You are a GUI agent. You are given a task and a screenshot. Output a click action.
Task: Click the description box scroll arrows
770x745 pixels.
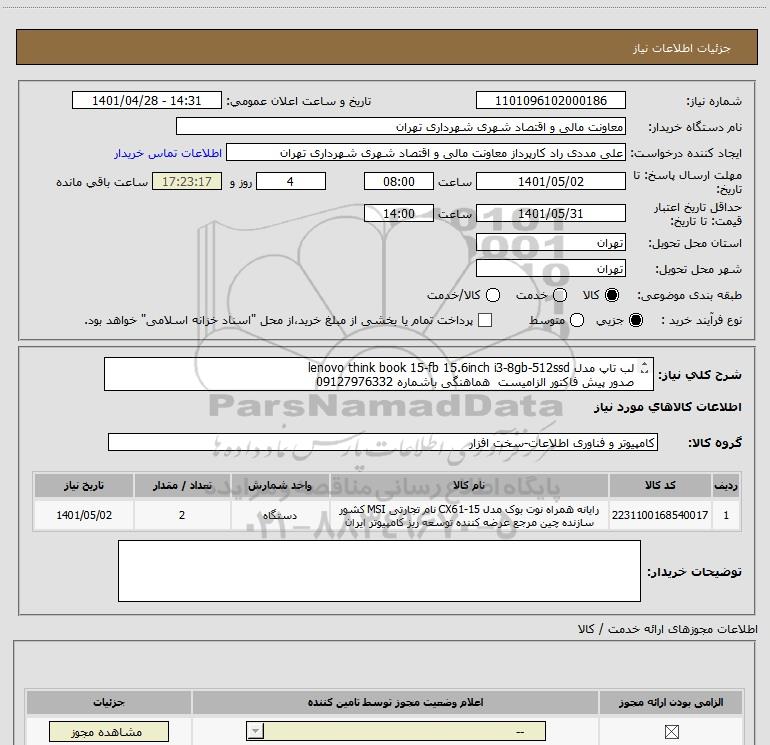645,367
